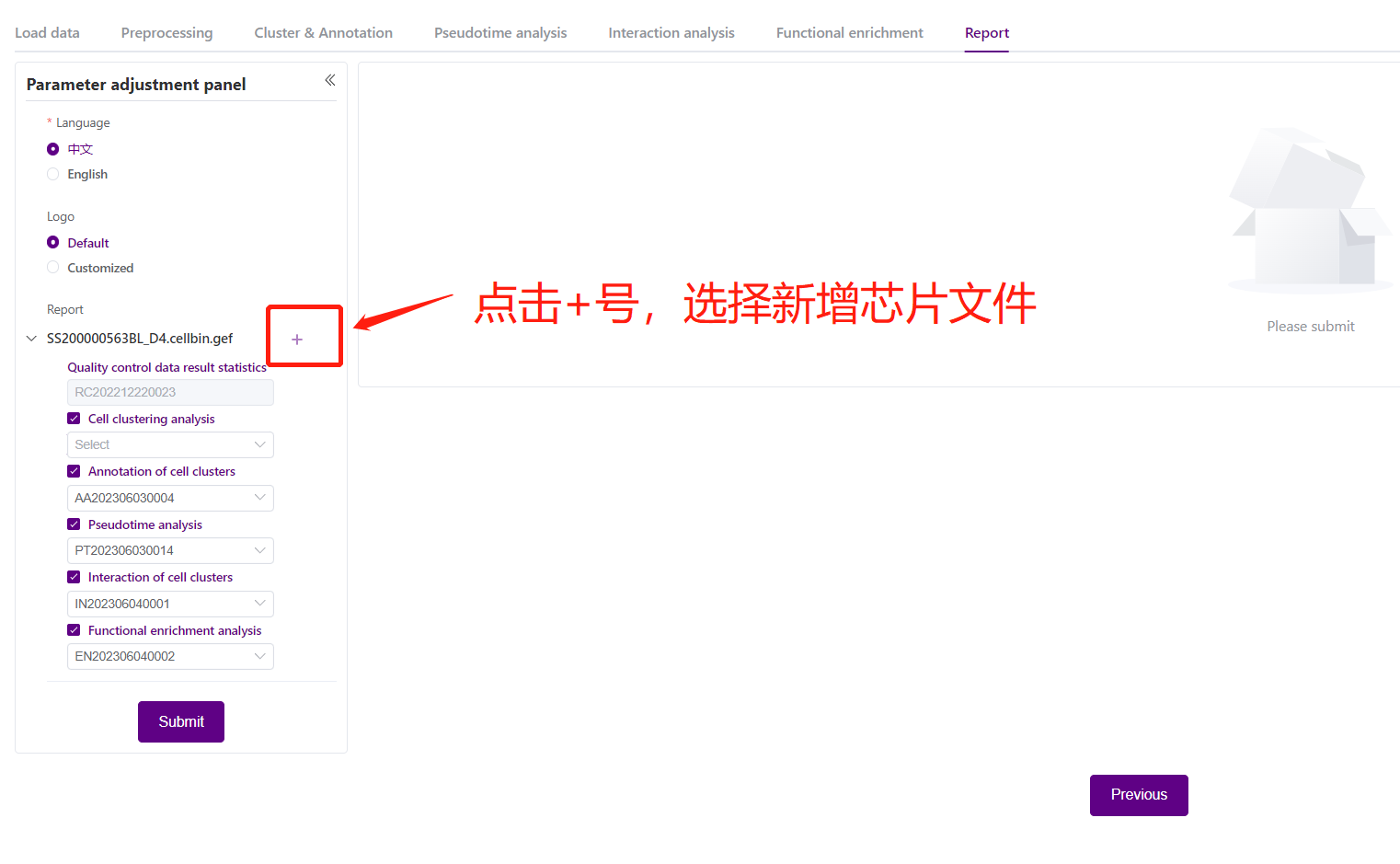Switch to the Preprocessing tab

click(166, 33)
